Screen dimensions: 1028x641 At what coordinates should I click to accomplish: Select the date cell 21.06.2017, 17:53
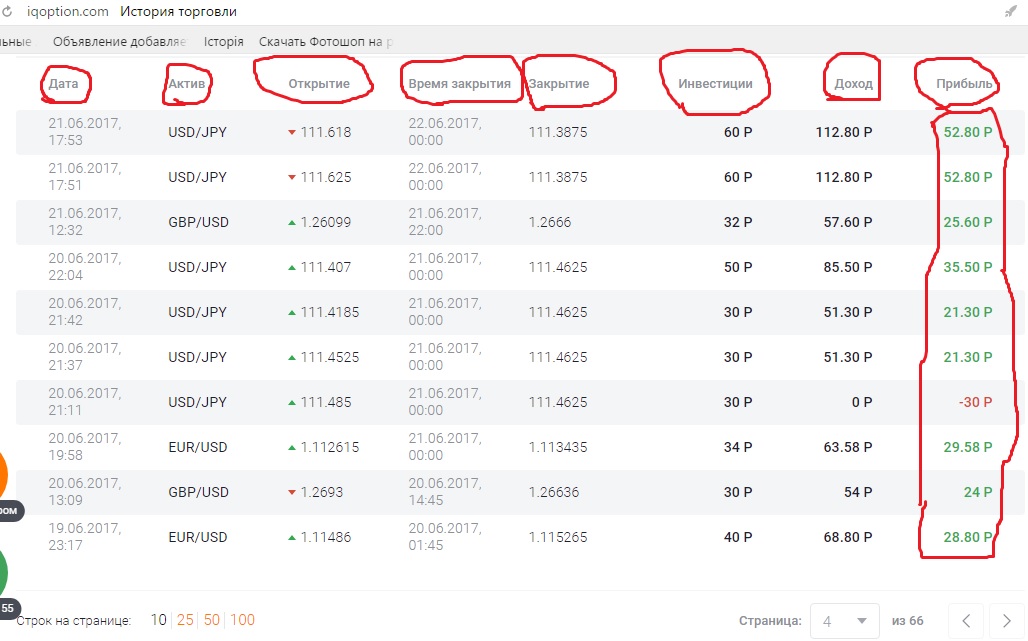pos(85,132)
